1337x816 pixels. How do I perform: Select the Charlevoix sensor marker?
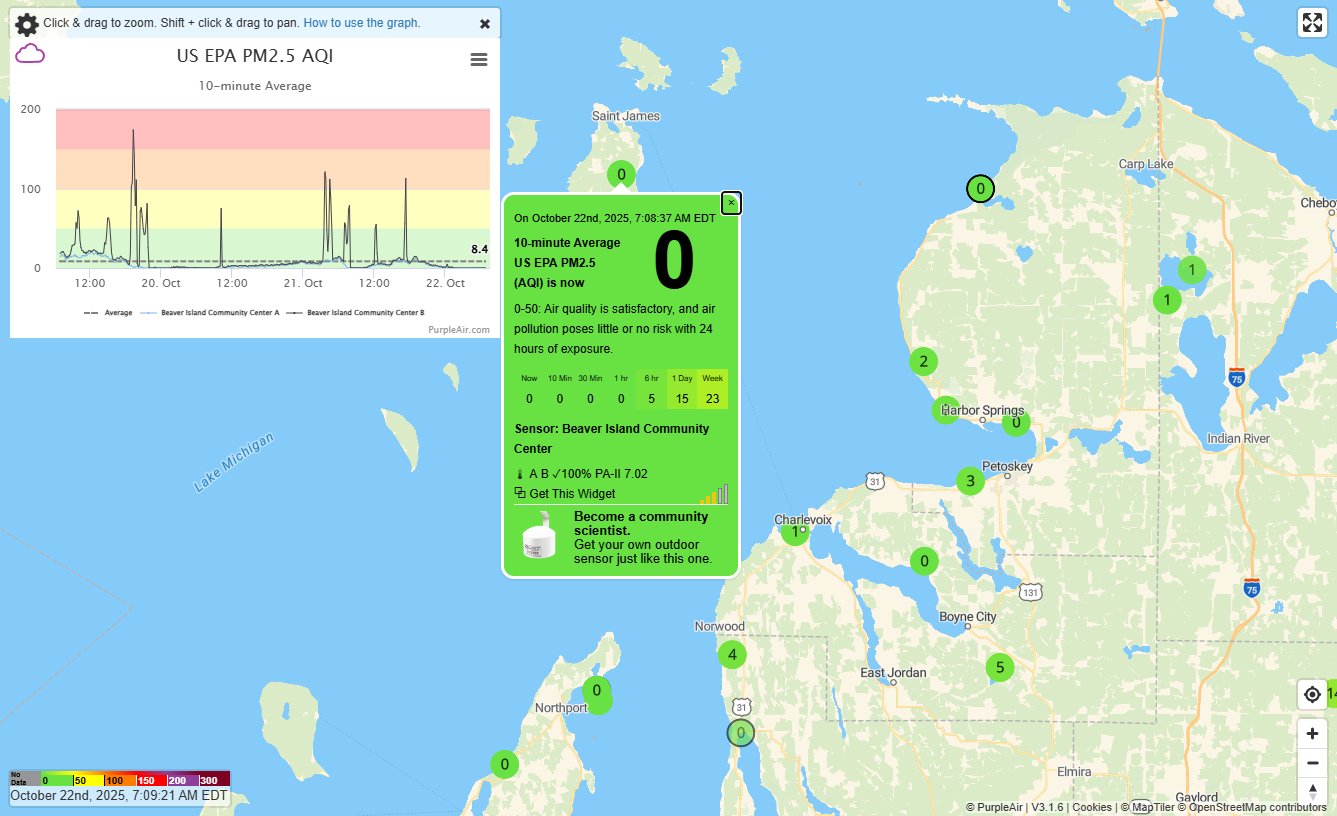[795, 532]
